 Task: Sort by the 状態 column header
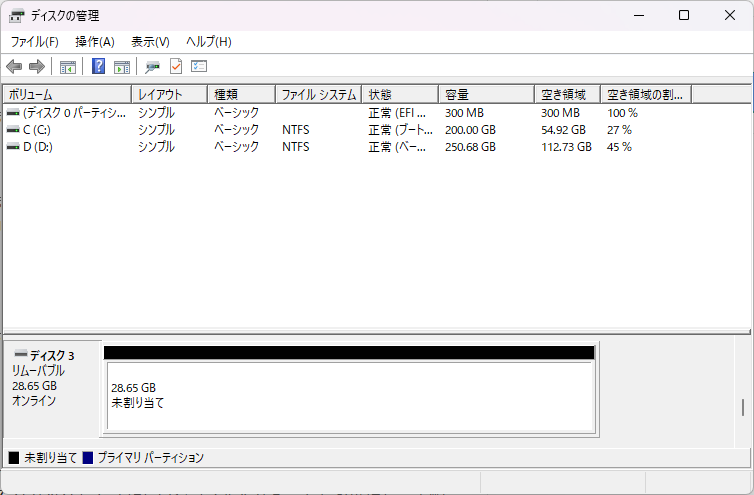[401, 94]
